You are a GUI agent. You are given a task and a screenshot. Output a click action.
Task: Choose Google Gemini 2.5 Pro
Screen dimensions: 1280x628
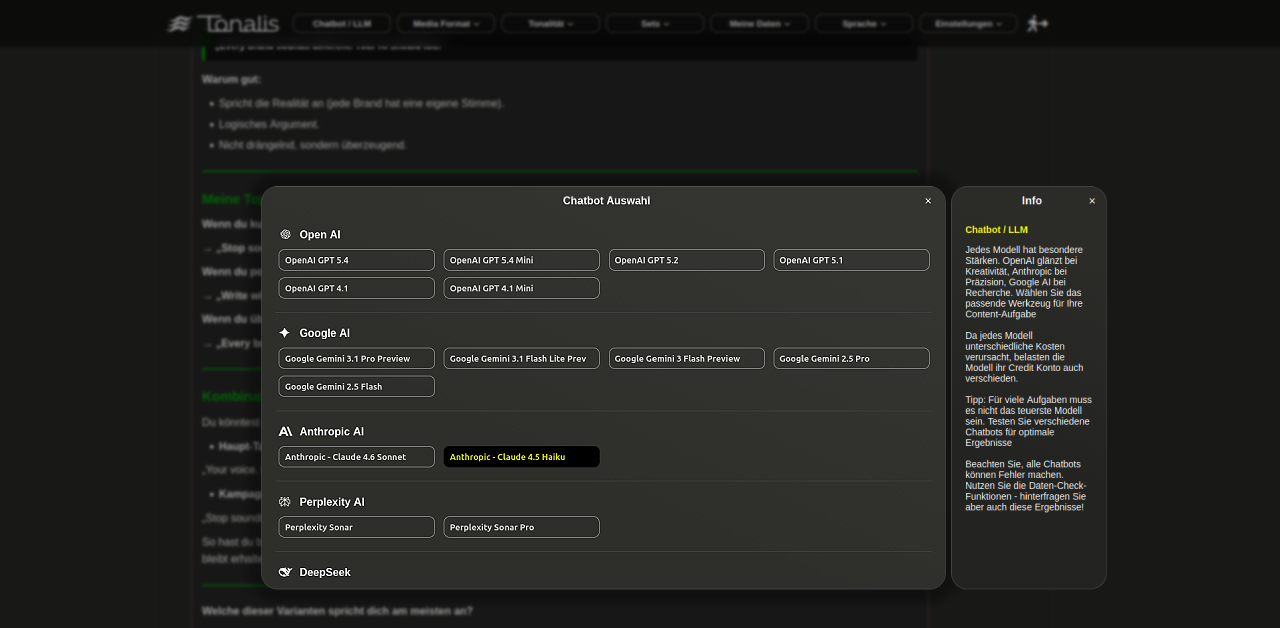(852, 358)
